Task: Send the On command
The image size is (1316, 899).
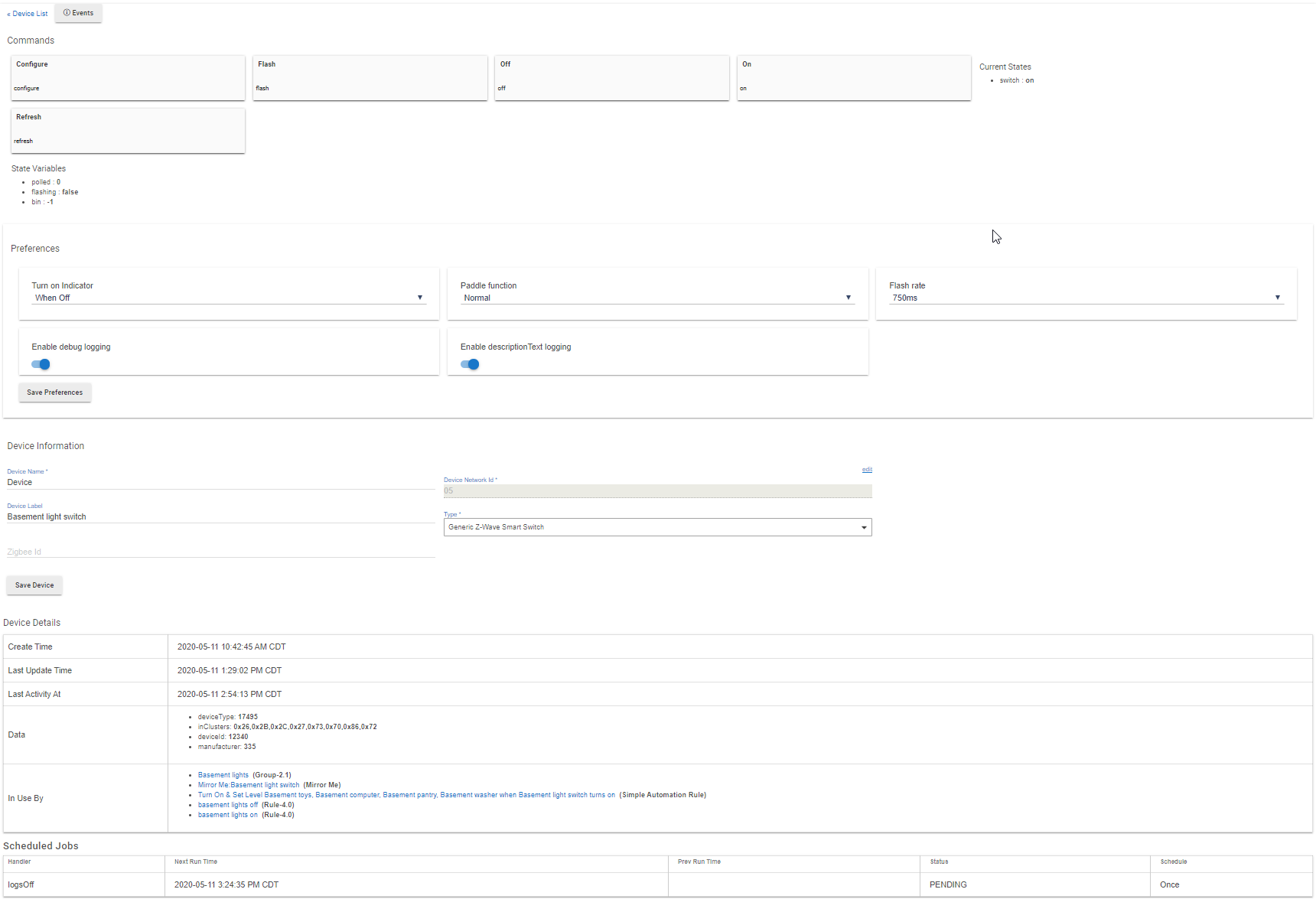Action: coord(854,77)
